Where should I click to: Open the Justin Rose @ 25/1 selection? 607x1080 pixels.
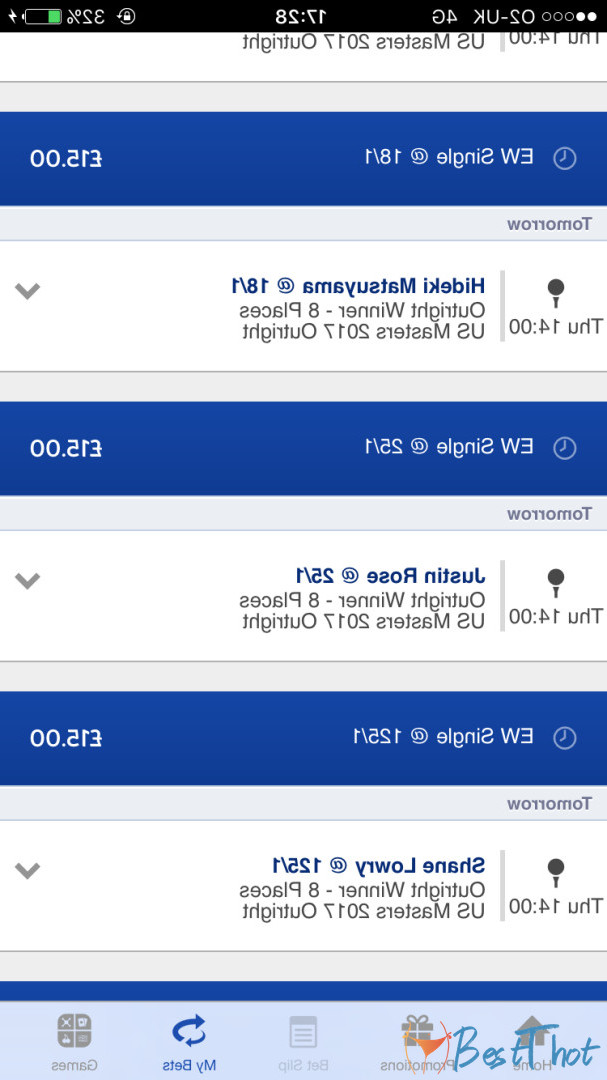click(x=390, y=576)
